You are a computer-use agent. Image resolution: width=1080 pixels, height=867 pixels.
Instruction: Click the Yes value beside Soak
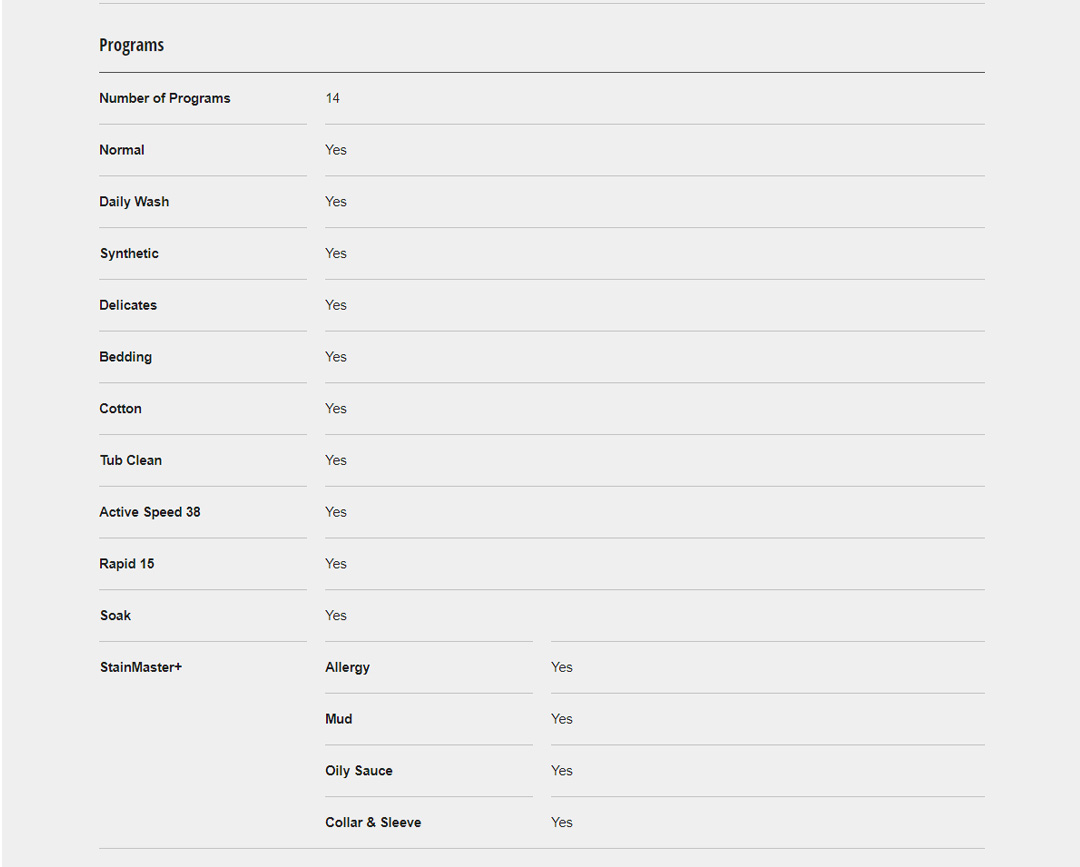click(x=336, y=616)
